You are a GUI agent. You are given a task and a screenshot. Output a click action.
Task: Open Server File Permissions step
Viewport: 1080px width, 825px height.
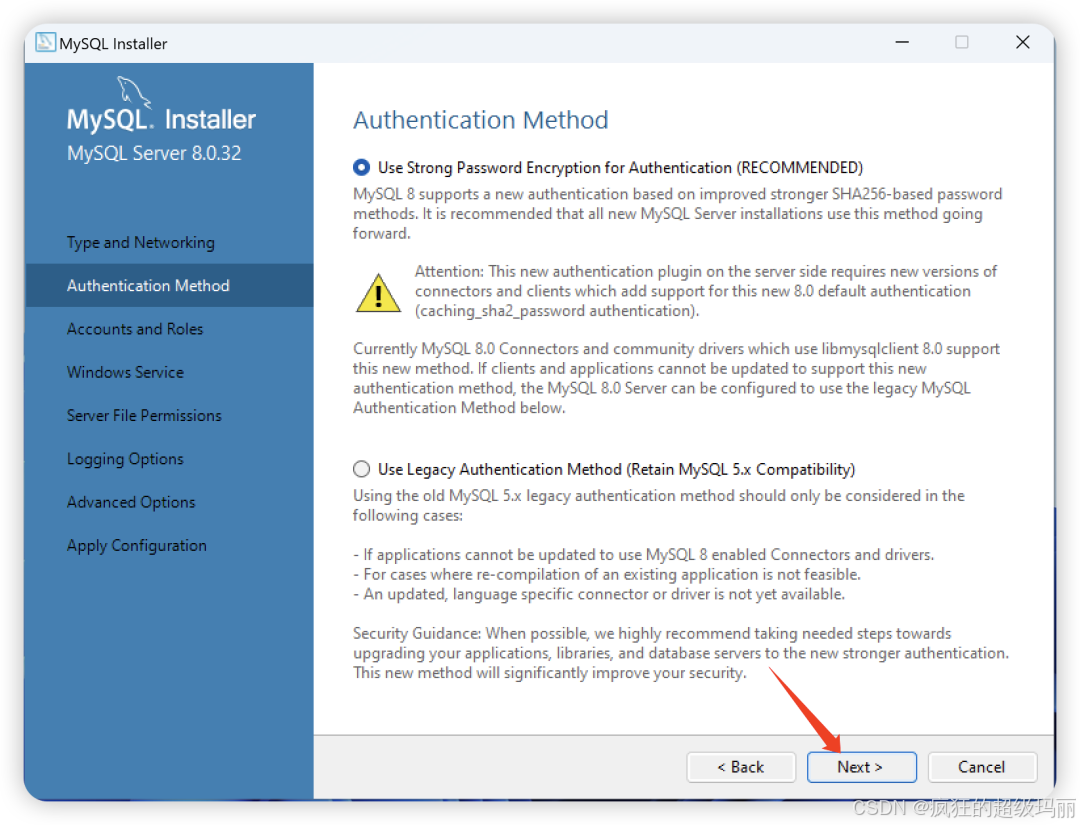pos(144,416)
